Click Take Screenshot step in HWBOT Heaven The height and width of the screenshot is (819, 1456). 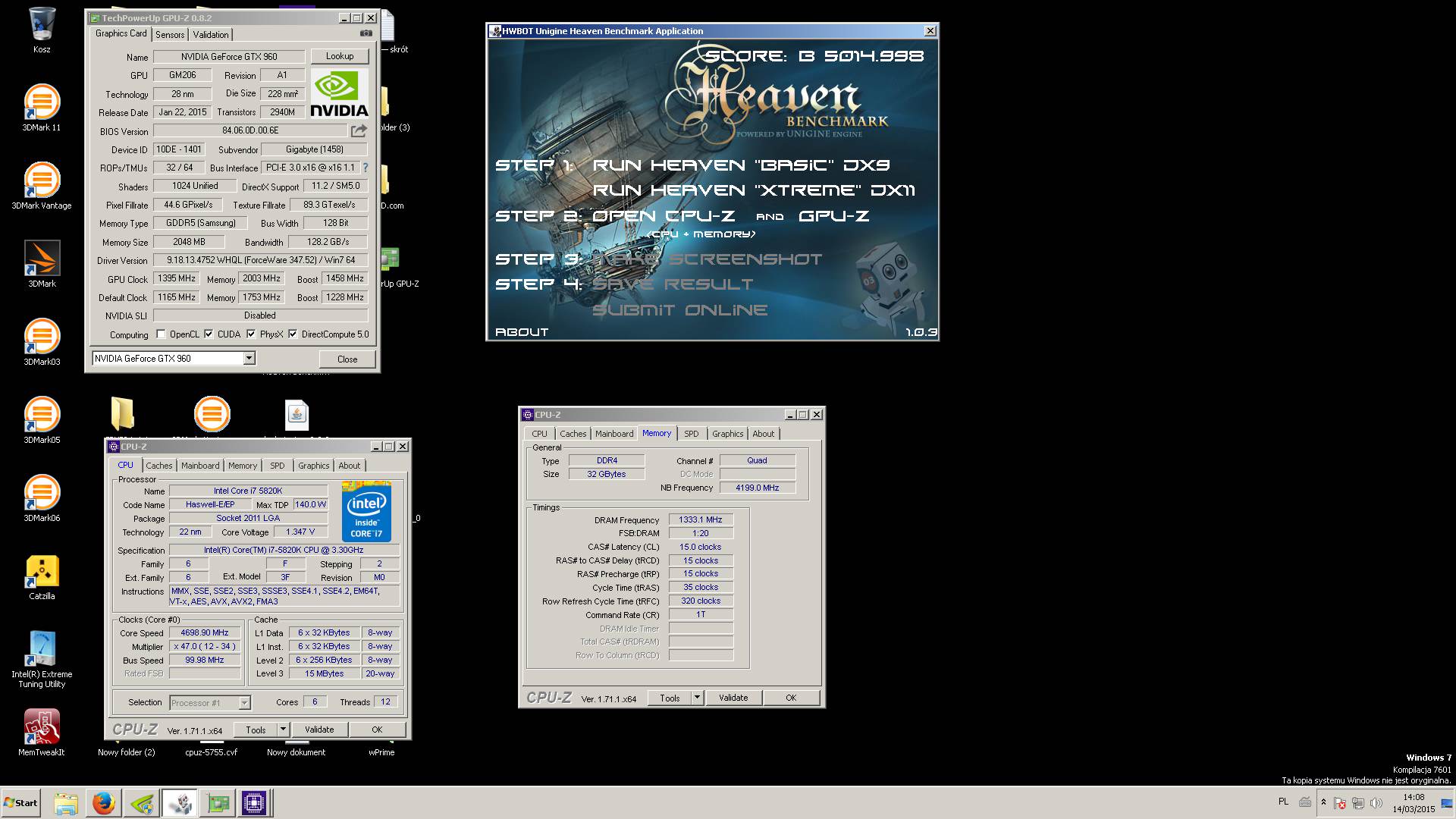click(707, 259)
